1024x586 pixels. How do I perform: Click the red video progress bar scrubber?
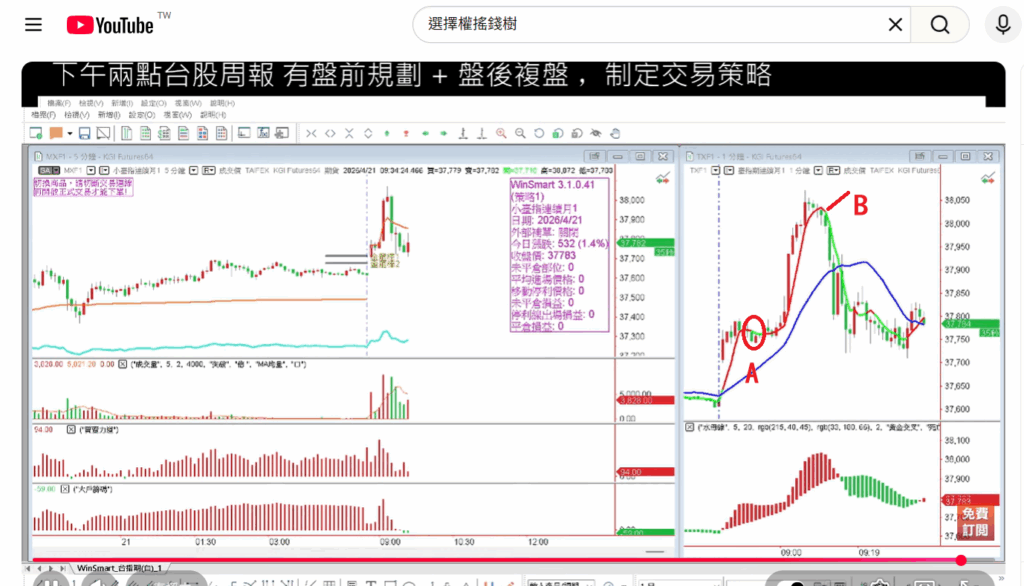pyautogui.click(x=961, y=560)
